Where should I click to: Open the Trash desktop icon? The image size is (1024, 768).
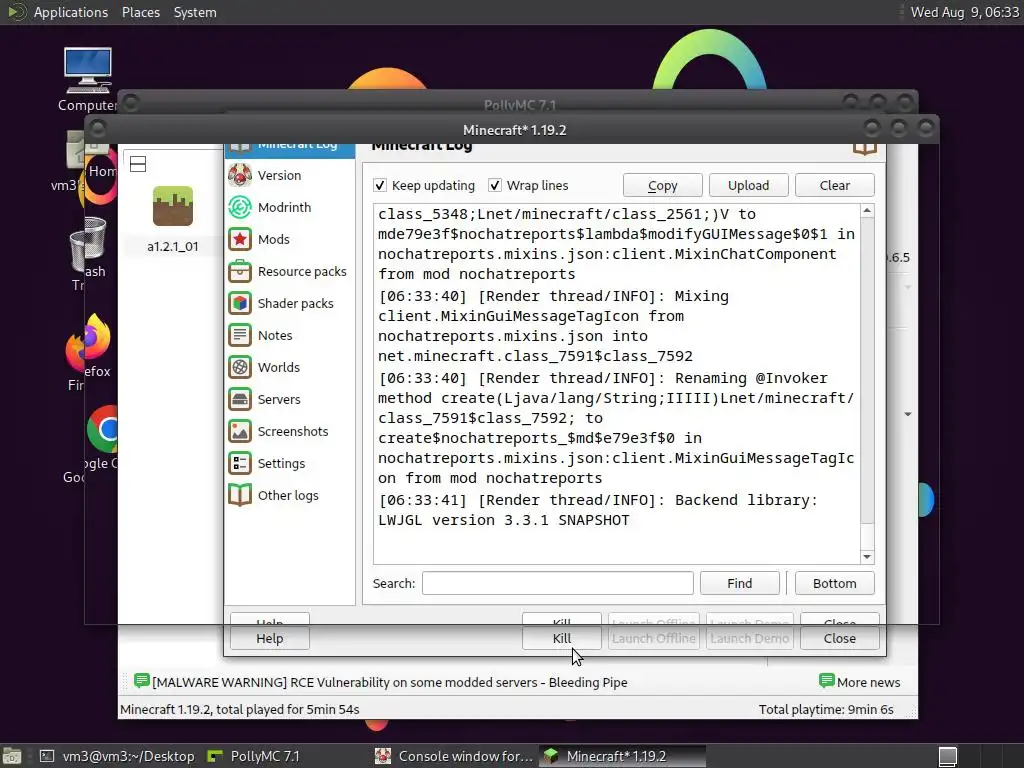(87, 246)
